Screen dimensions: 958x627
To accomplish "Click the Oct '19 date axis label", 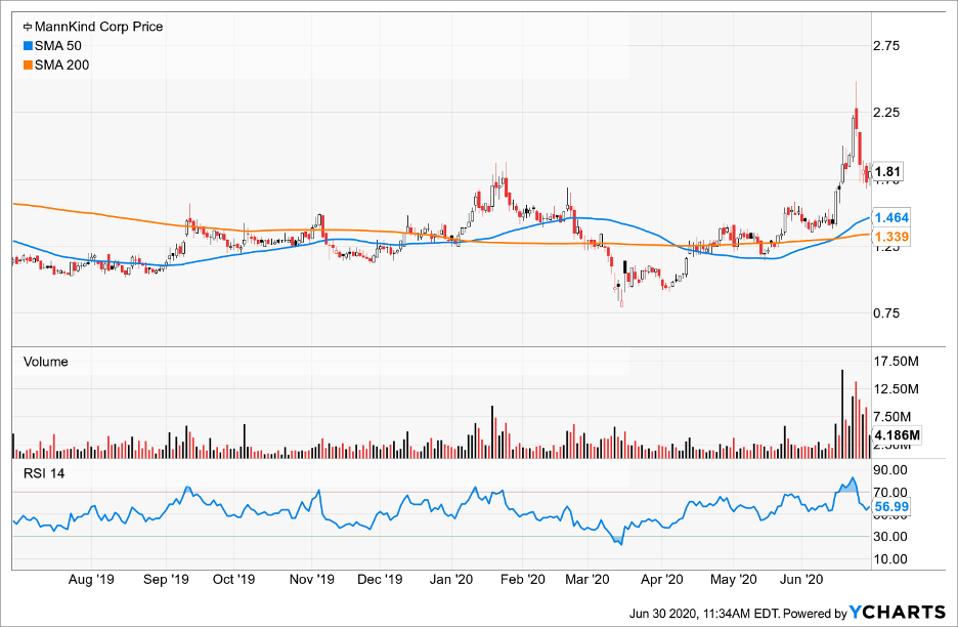I will [234, 579].
